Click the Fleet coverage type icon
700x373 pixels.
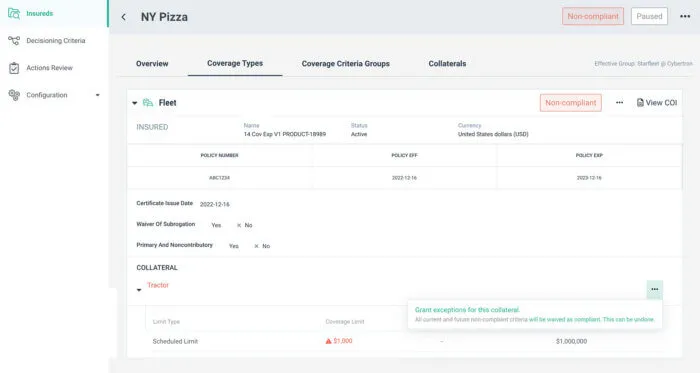[148, 103]
